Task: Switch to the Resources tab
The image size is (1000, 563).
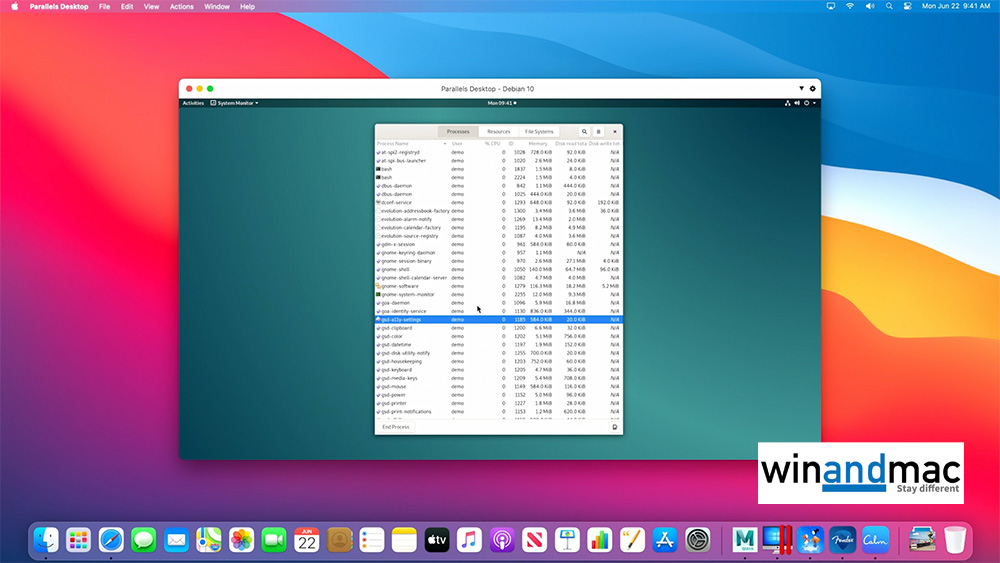Action: (498, 132)
